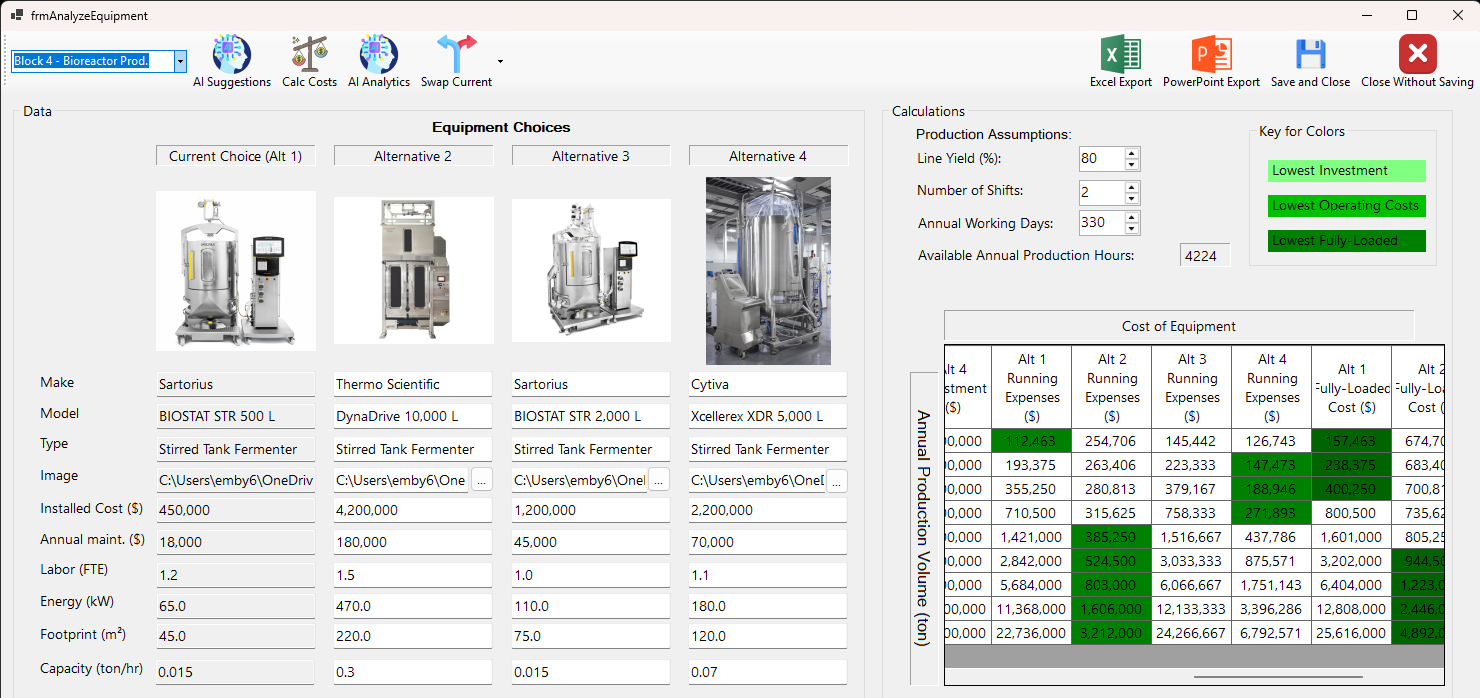The width and height of the screenshot is (1480, 698).
Task: Click Close Without Saving red X
Action: tap(1417, 54)
